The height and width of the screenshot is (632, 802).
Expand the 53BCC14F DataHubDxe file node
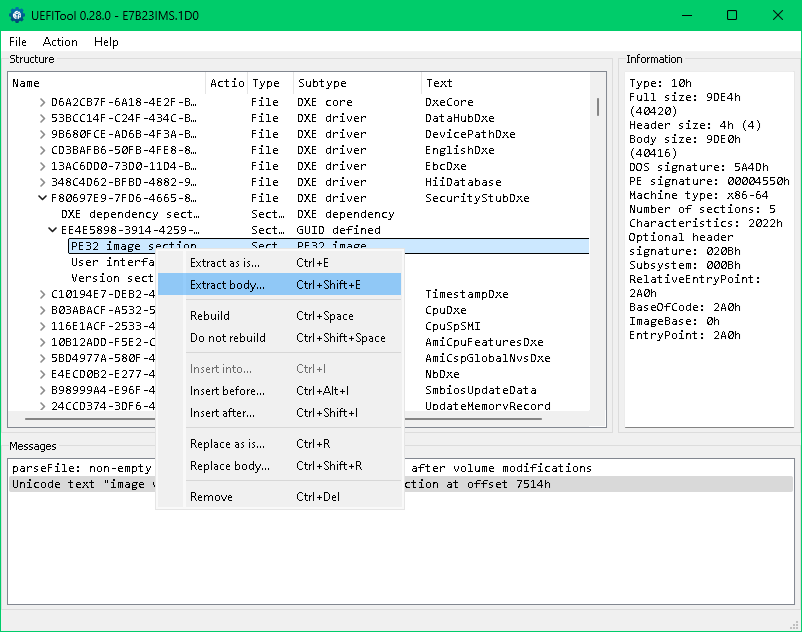coord(42,118)
